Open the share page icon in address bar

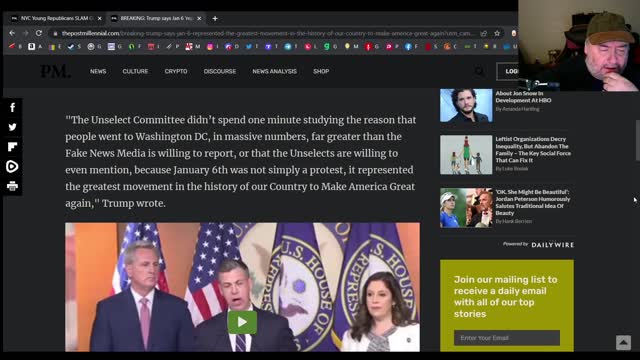(x=484, y=33)
